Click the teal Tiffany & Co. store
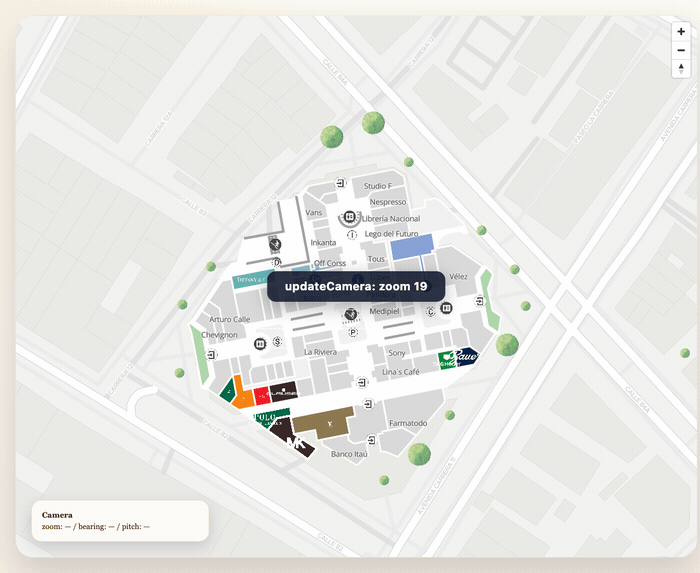 pos(251,281)
